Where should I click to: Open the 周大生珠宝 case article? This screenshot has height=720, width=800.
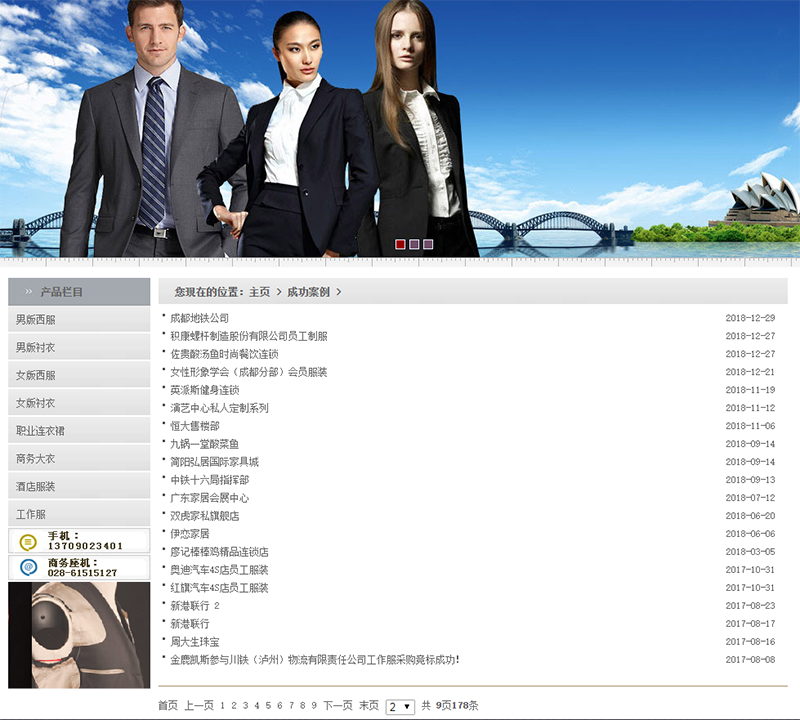tap(194, 642)
